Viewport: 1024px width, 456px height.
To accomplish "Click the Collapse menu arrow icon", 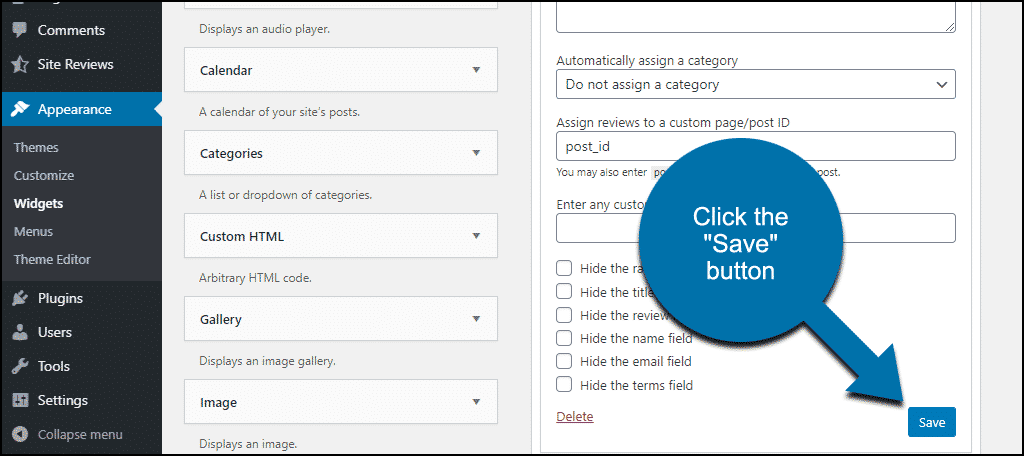I will tap(20, 434).
